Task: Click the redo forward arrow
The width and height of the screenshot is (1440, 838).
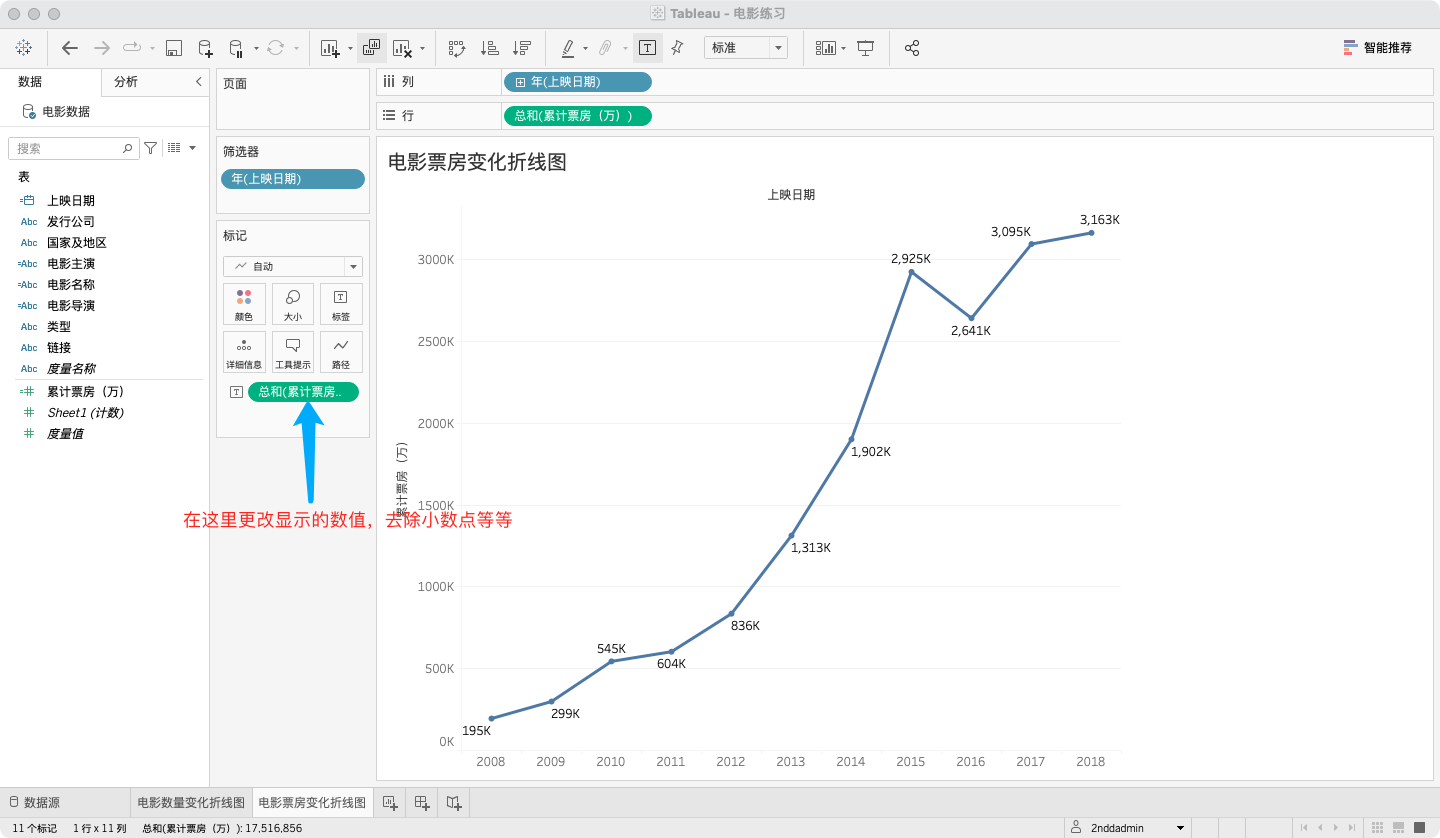Action: tap(101, 47)
